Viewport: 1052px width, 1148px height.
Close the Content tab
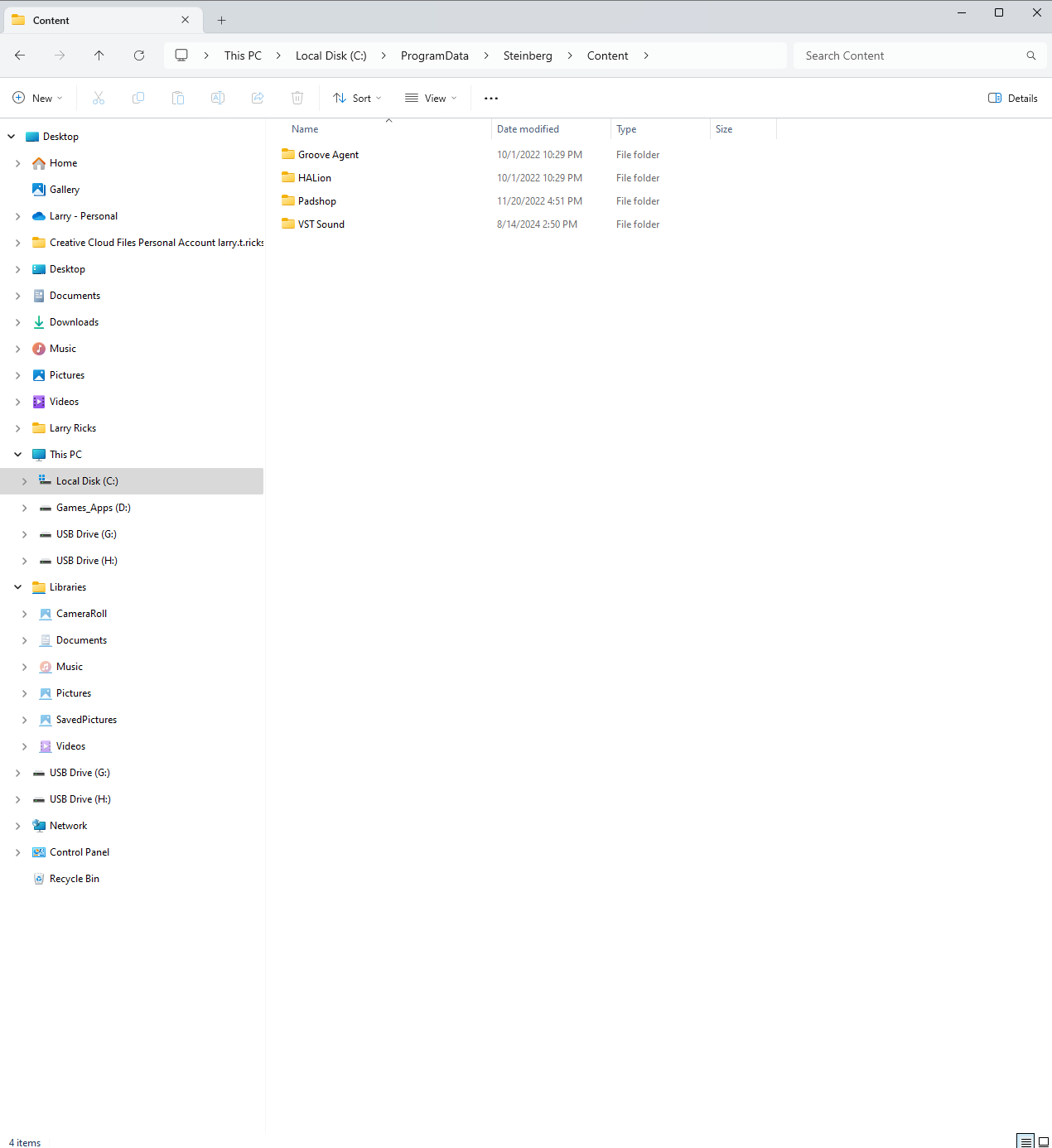coord(186,20)
